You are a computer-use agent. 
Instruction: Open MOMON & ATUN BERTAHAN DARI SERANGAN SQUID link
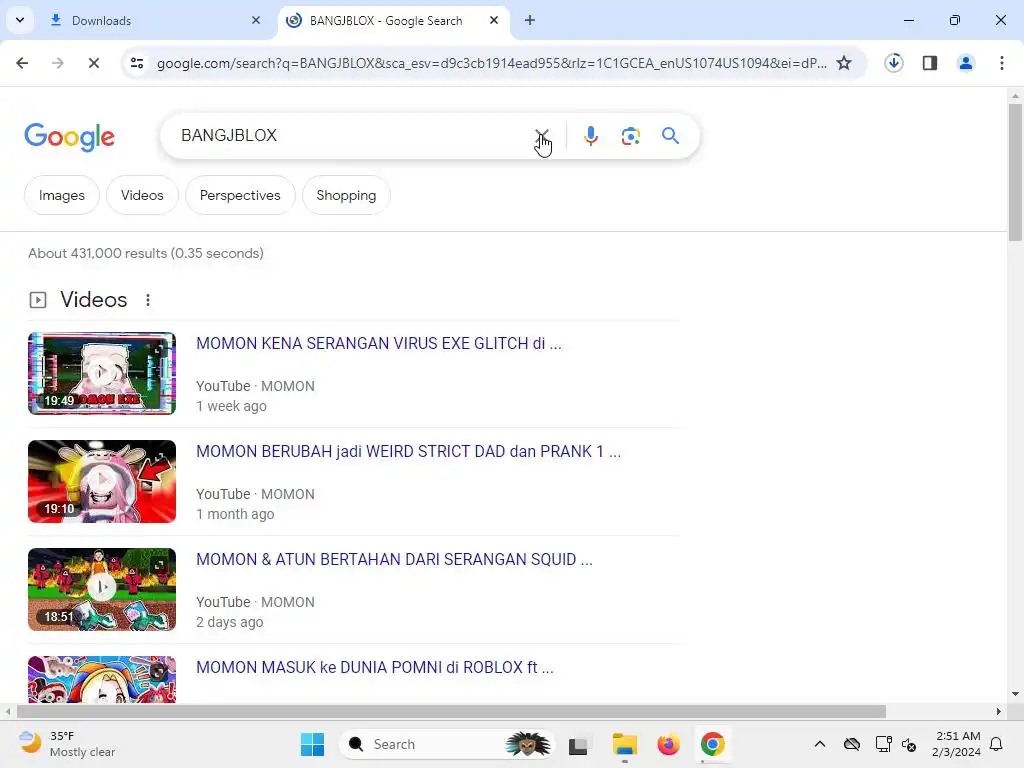(394, 560)
